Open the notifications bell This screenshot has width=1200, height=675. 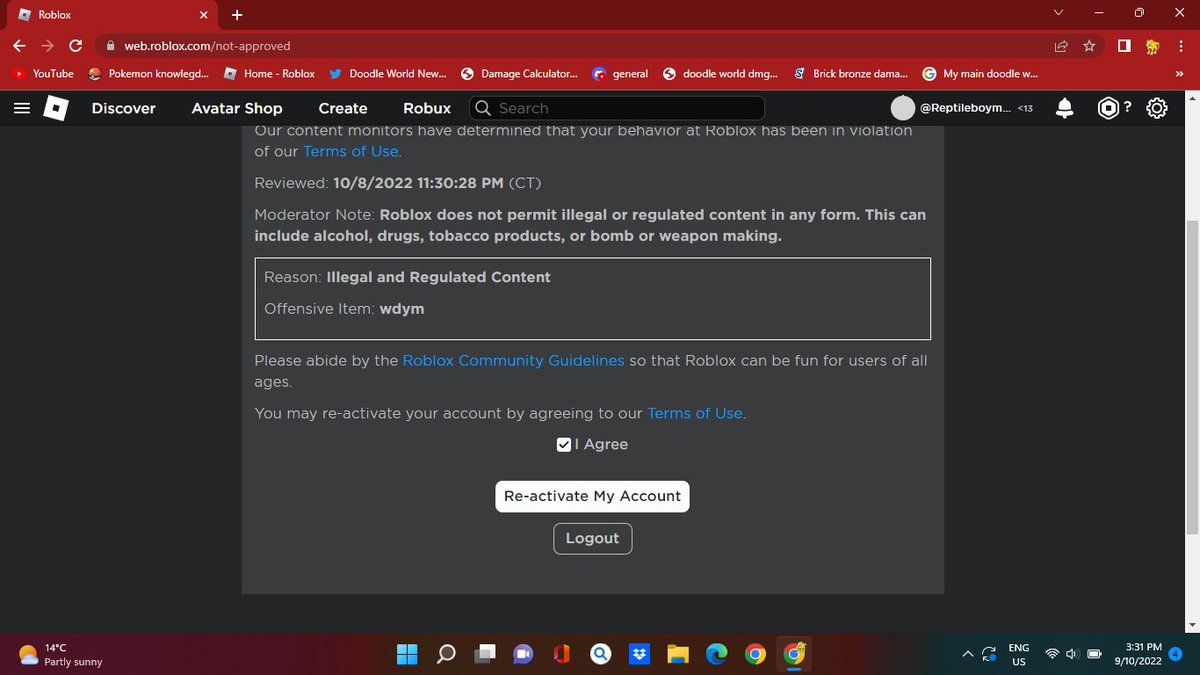coord(1066,108)
